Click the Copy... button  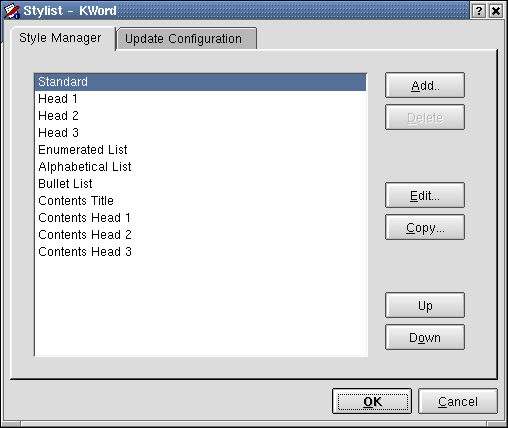point(425,227)
